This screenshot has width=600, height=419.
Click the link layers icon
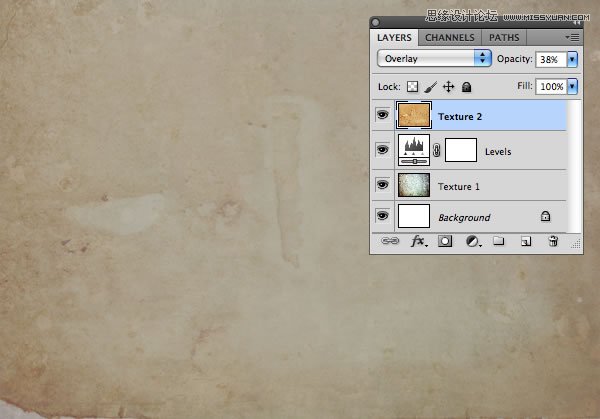tap(391, 241)
